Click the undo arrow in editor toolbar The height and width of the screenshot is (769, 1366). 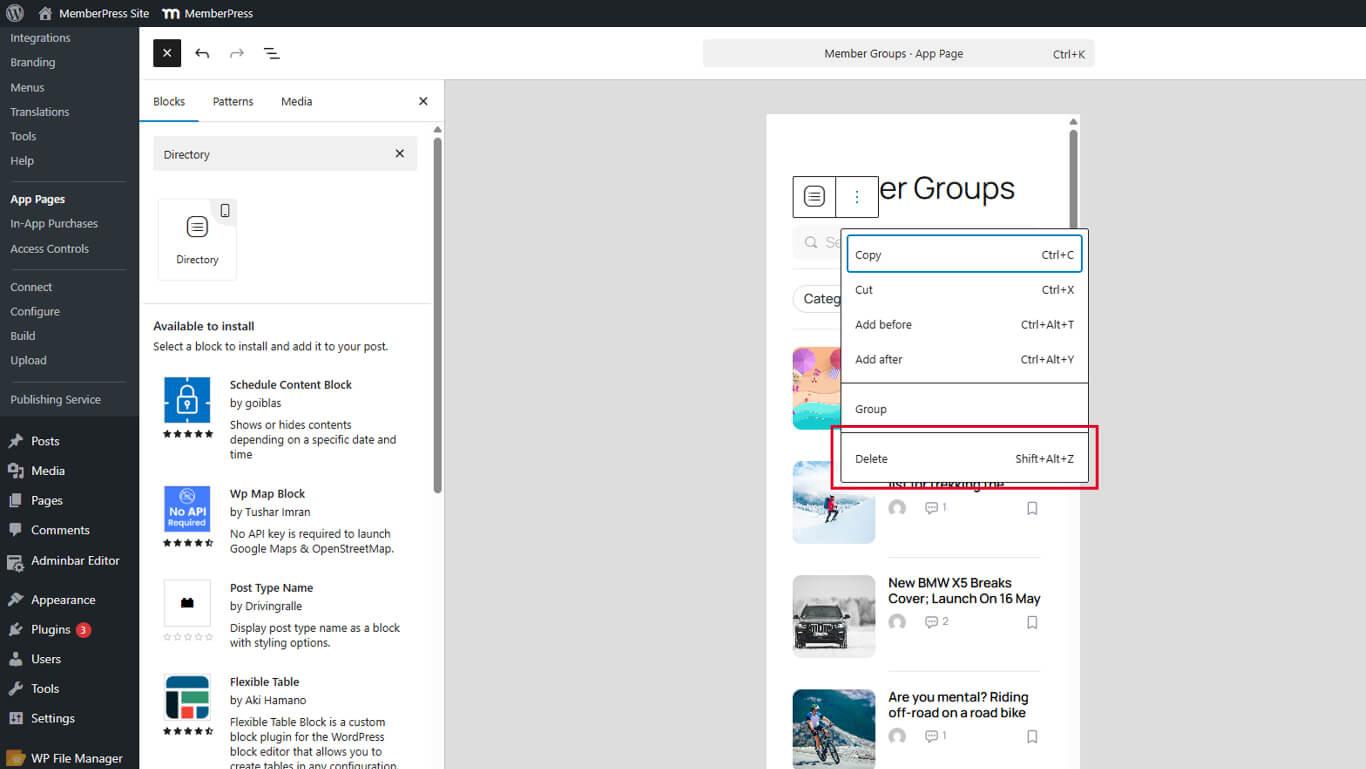click(202, 53)
